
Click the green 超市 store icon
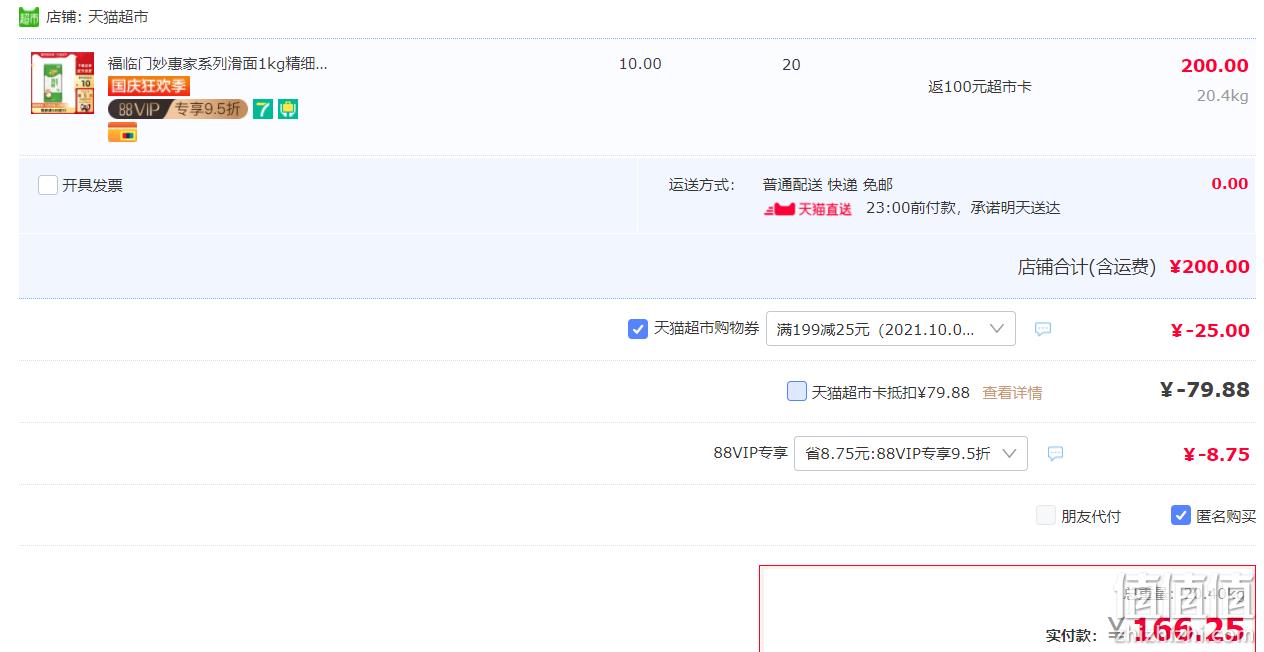[x=29, y=17]
